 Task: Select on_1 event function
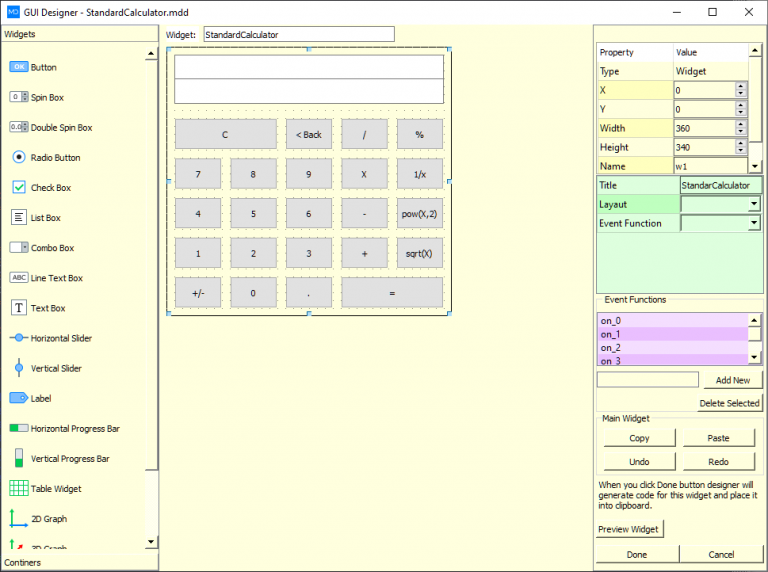pyautogui.click(x=673, y=334)
